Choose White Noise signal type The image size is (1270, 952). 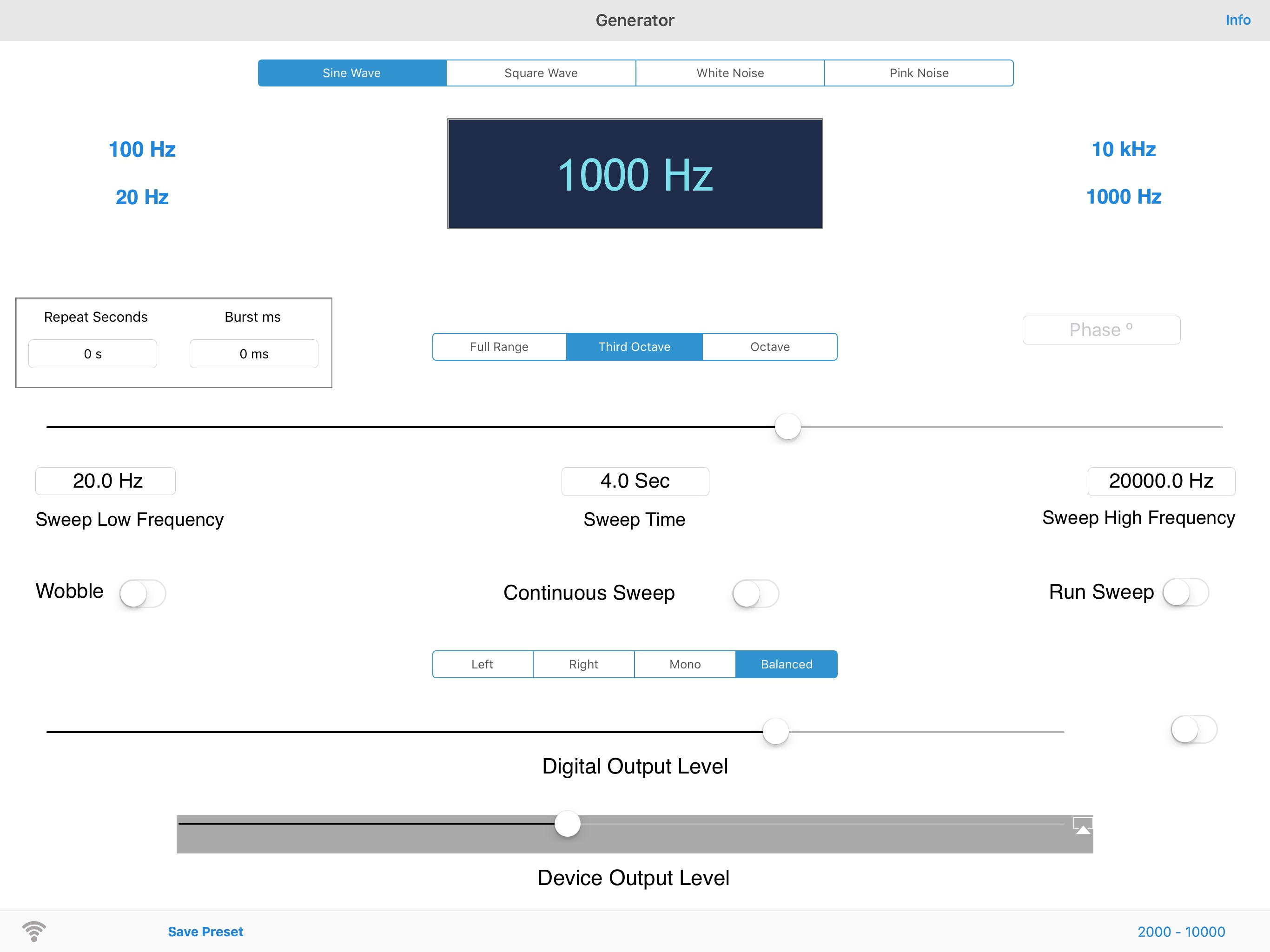[x=730, y=73]
